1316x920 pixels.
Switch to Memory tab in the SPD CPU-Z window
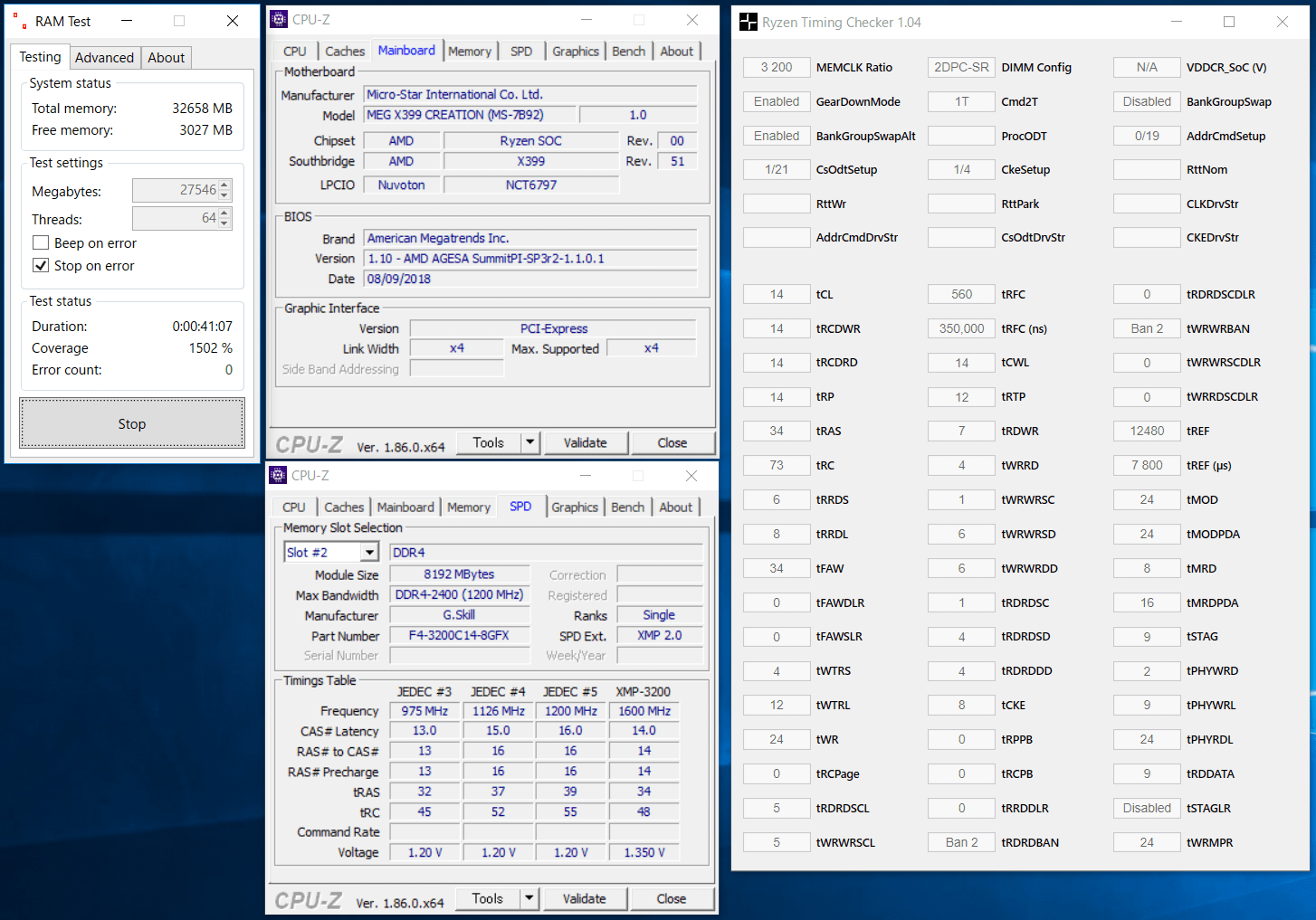click(x=469, y=507)
